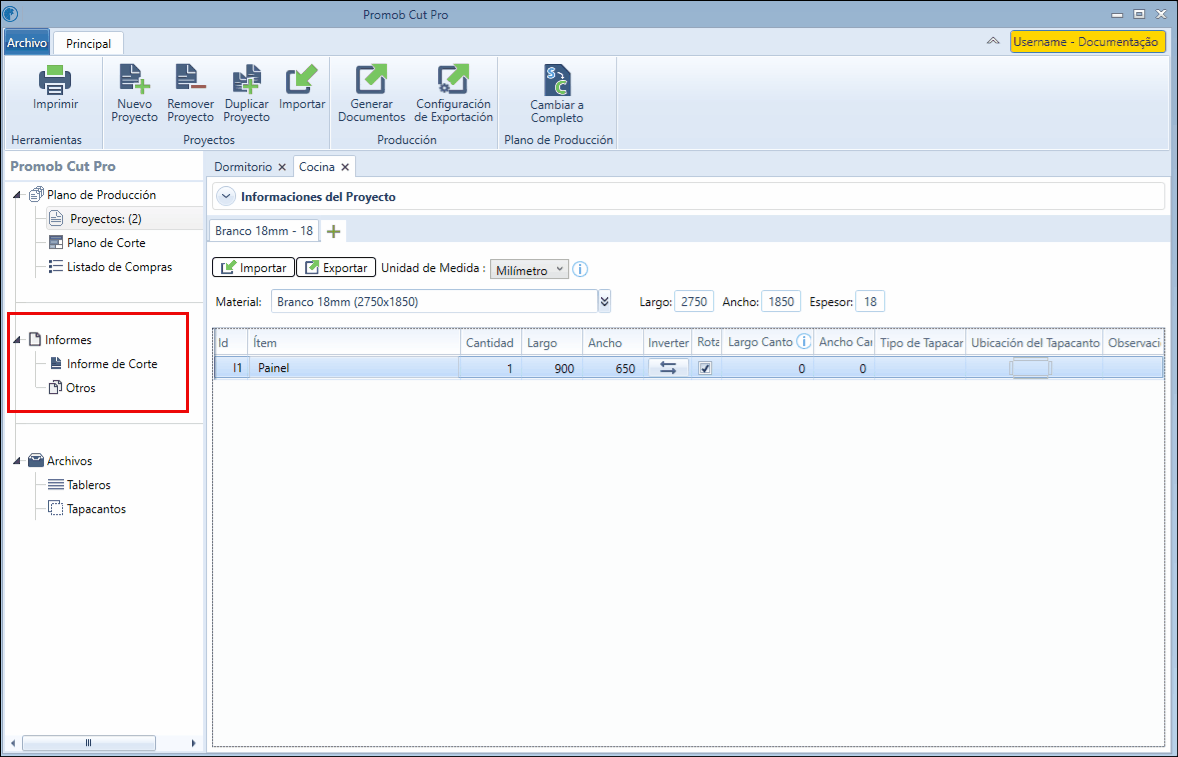Image resolution: width=1178 pixels, height=757 pixels.
Task: Select Otros under Informes
Action: 80,388
